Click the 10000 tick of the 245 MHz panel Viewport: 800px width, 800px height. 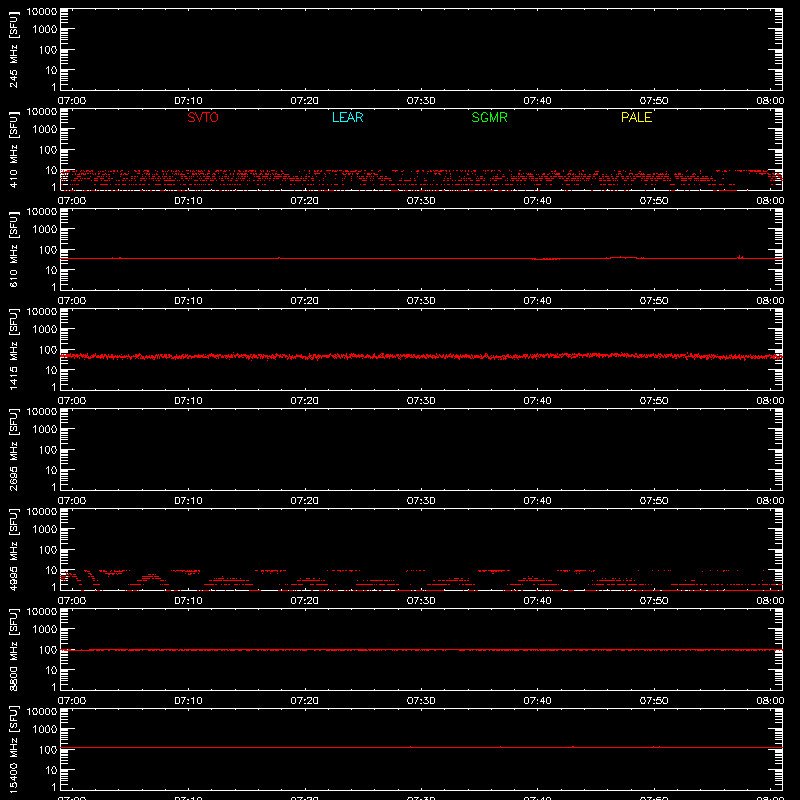coord(42,11)
